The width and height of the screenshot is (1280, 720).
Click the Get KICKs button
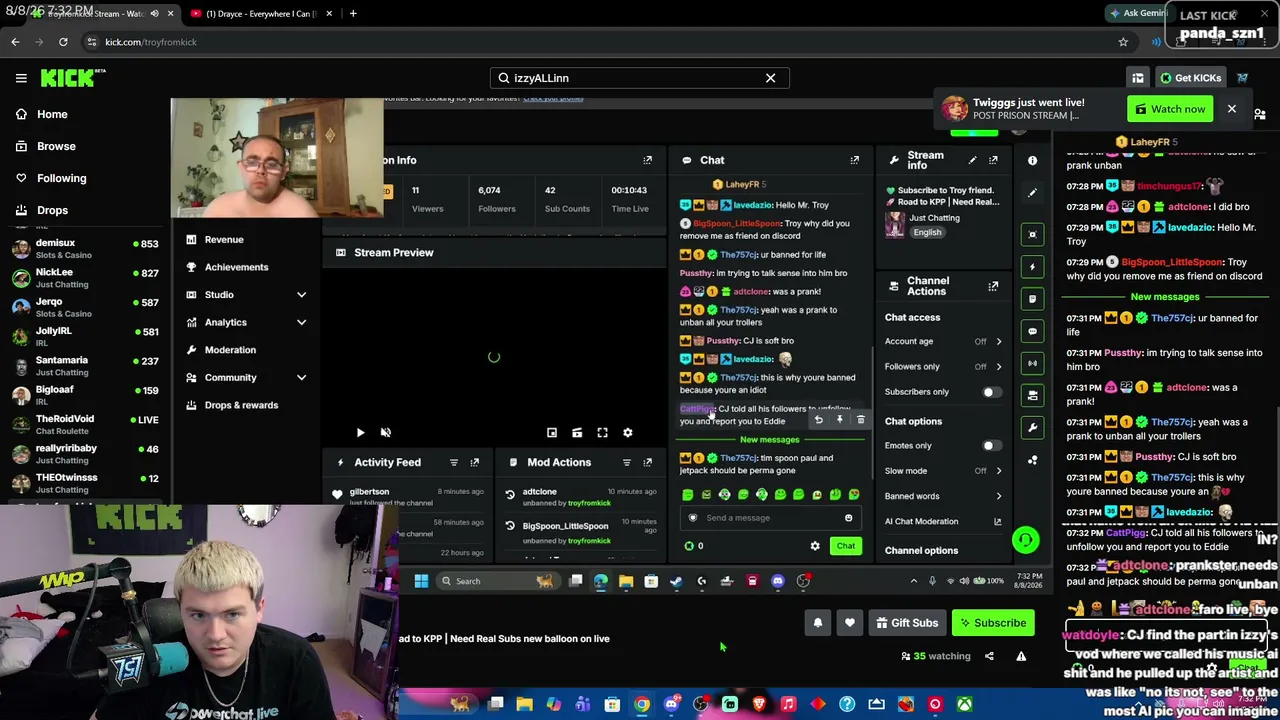tap(1190, 78)
